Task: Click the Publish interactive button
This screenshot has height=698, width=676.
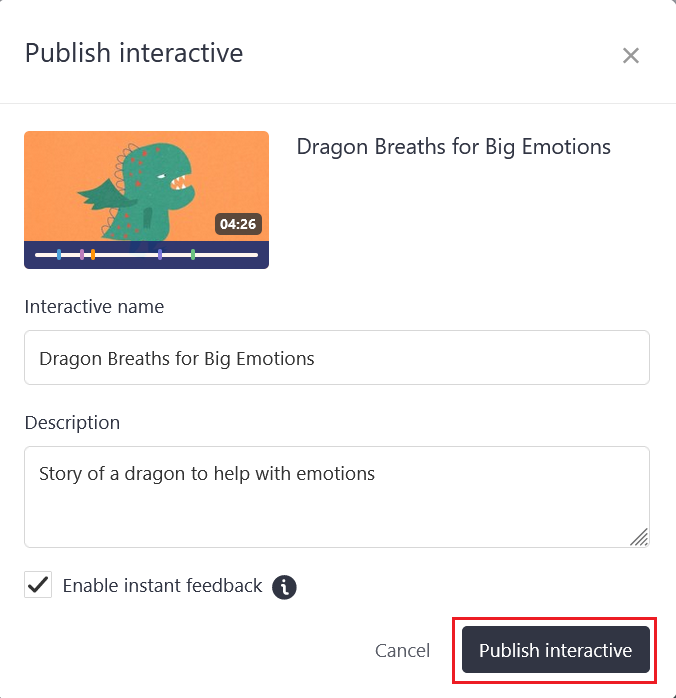Action: pos(555,649)
